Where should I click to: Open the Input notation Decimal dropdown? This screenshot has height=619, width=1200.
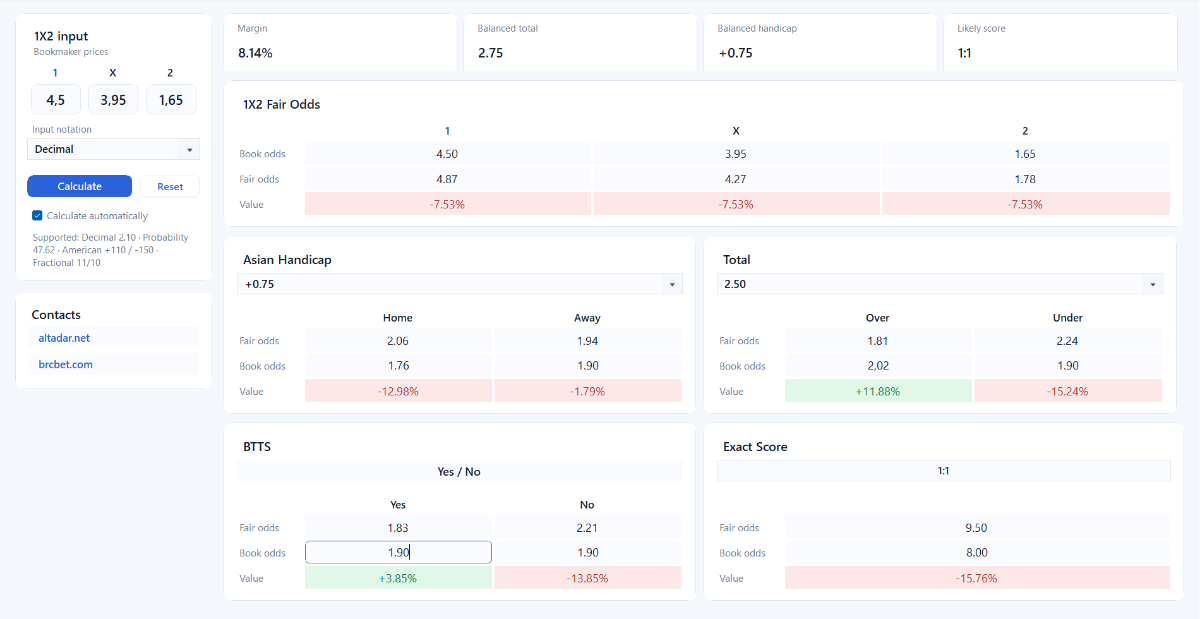pos(113,149)
